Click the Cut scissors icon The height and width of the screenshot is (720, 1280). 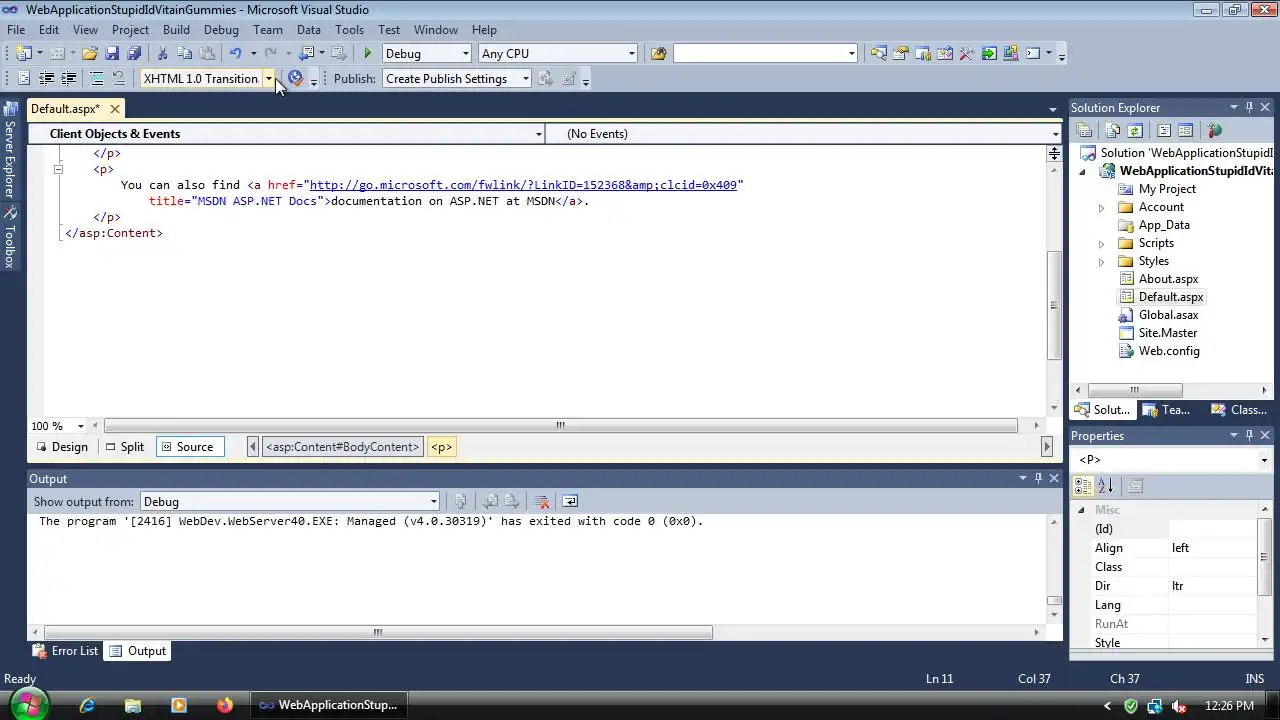coord(162,54)
